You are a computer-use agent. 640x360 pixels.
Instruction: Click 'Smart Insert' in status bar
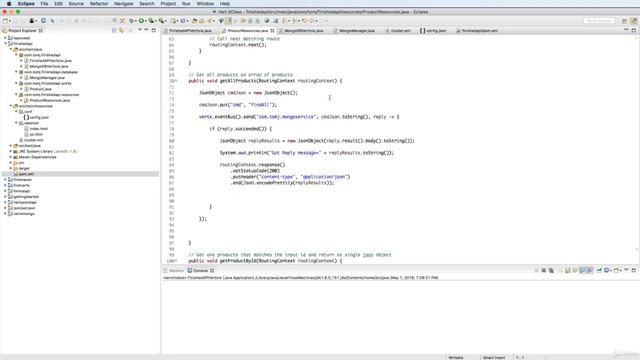pyautogui.click(x=494, y=358)
